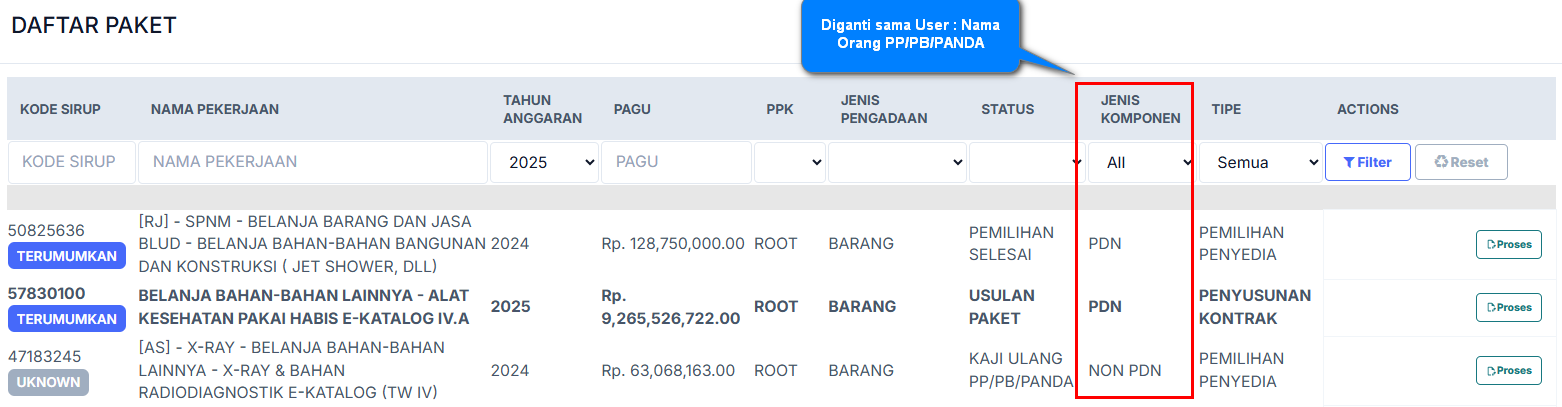1562x407 pixels.
Task: Expand the PPK filter dropdown
Action: [x=790, y=162]
